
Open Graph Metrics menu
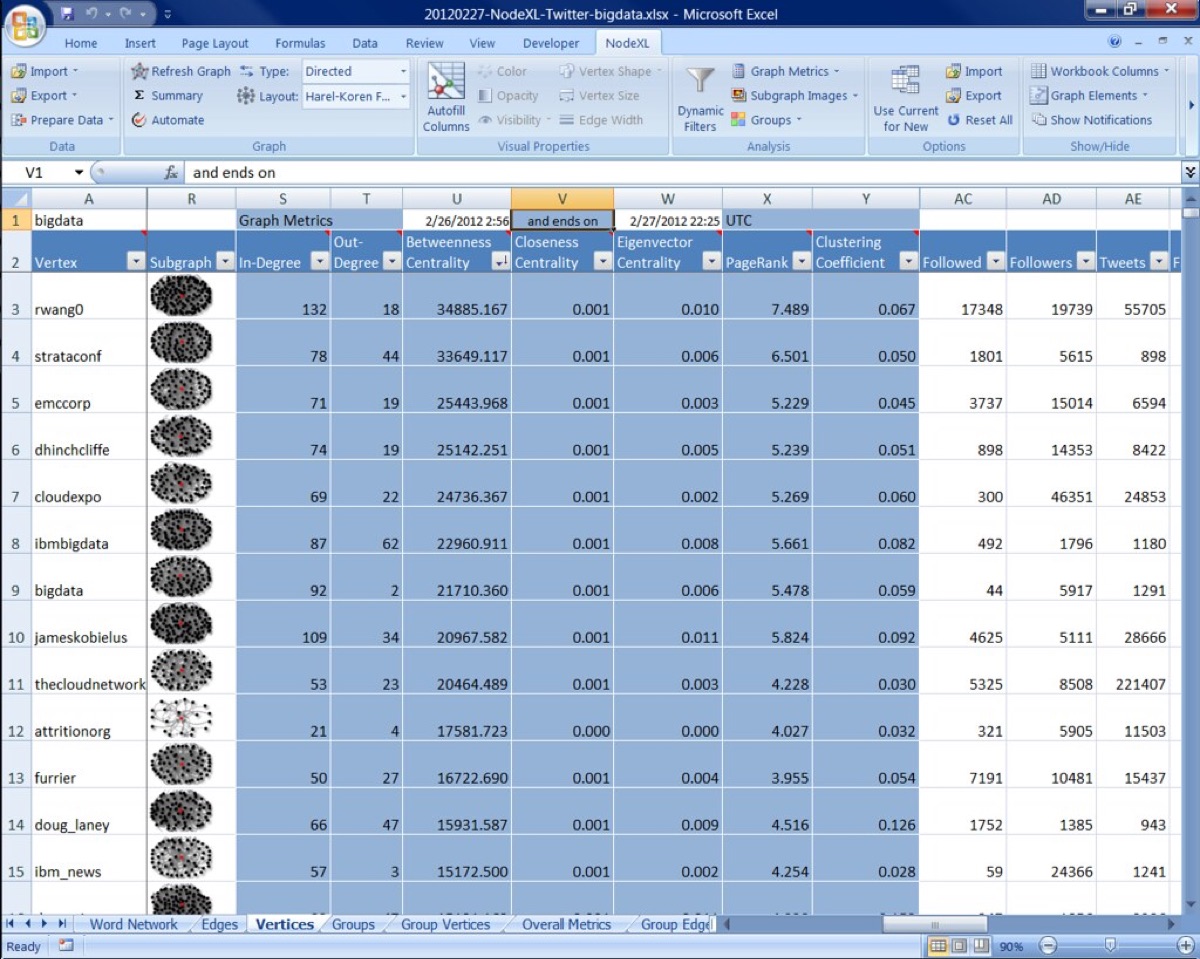pyautogui.click(x=785, y=71)
